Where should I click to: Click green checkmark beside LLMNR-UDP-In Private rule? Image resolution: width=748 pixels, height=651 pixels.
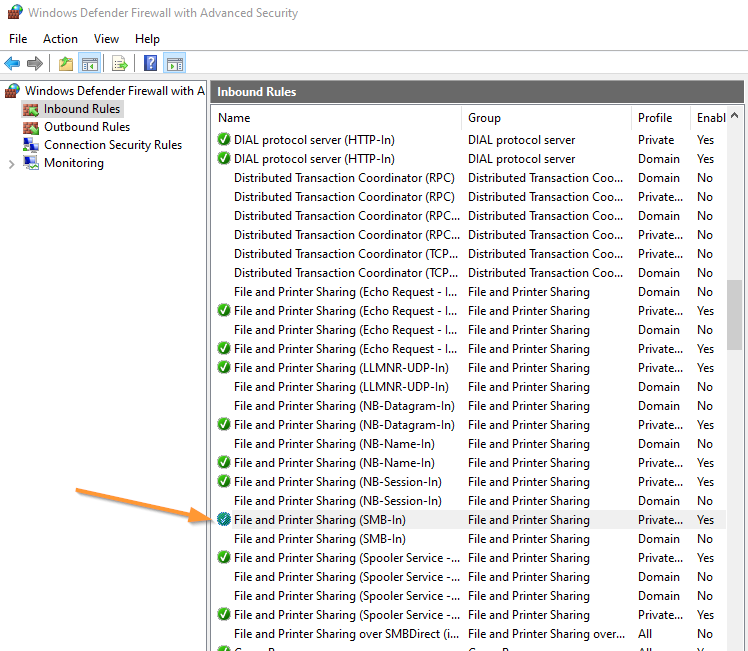pyautogui.click(x=224, y=368)
